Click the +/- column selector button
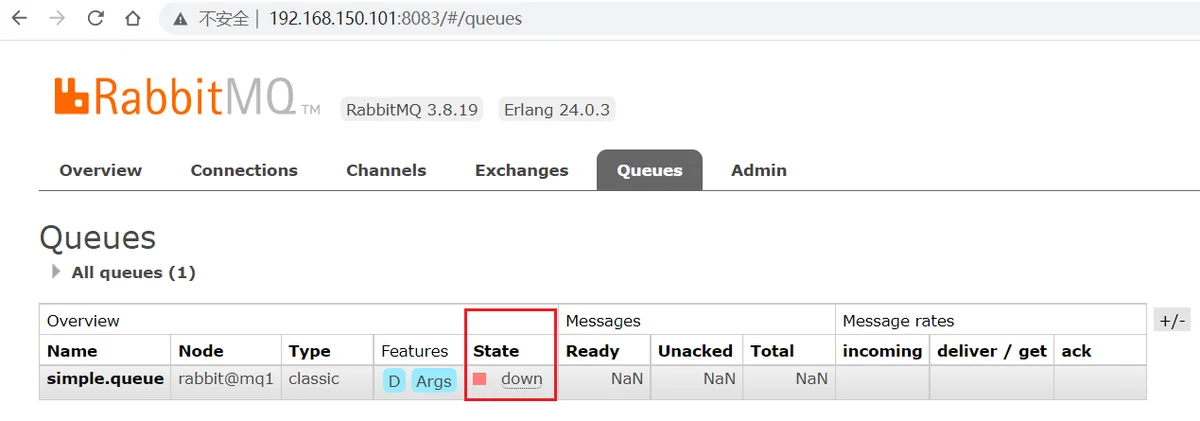This screenshot has height=421, width=1200. click(x=1171, y=321)
